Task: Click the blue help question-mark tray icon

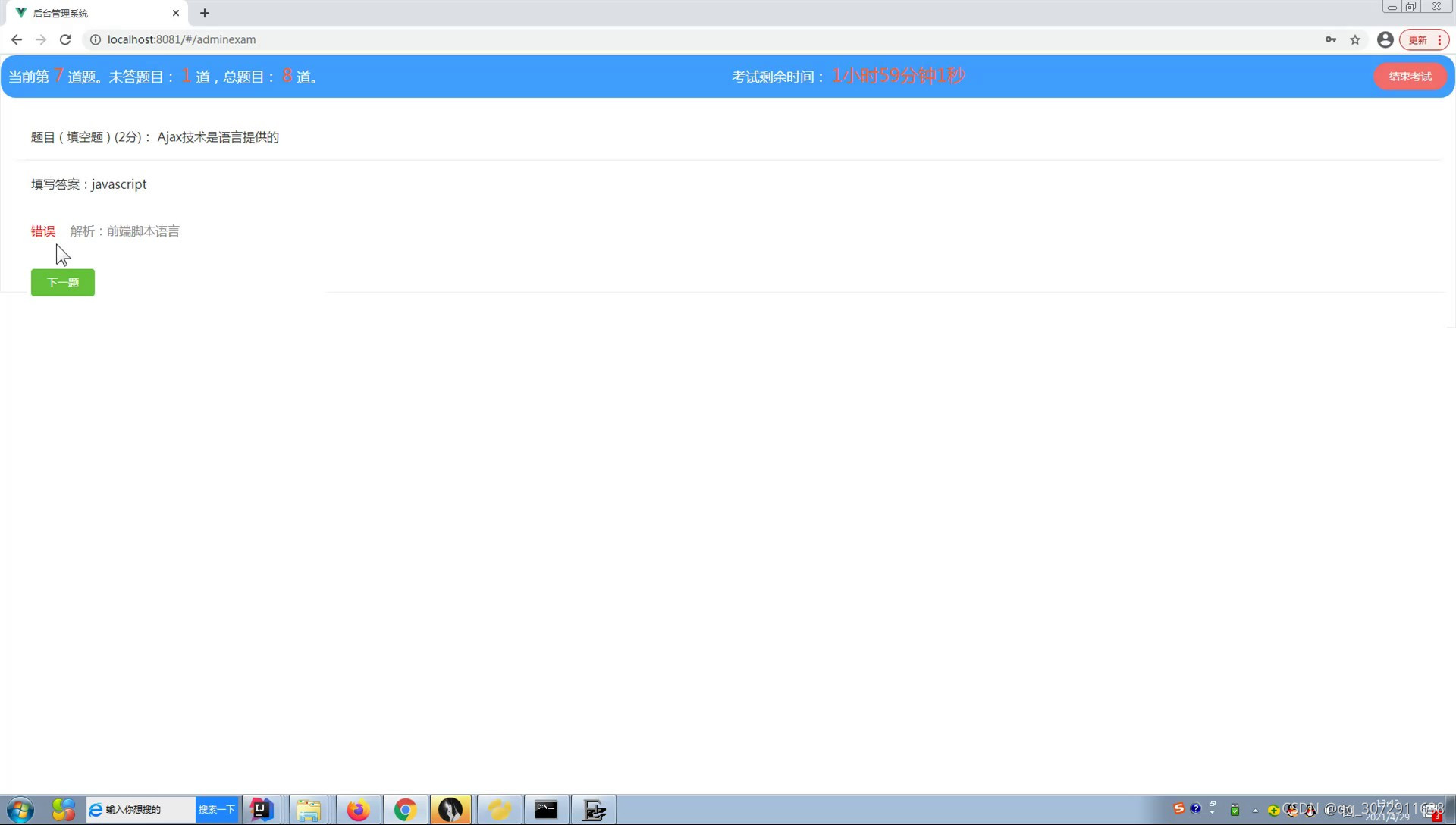Action: [x=1196, y=808]
